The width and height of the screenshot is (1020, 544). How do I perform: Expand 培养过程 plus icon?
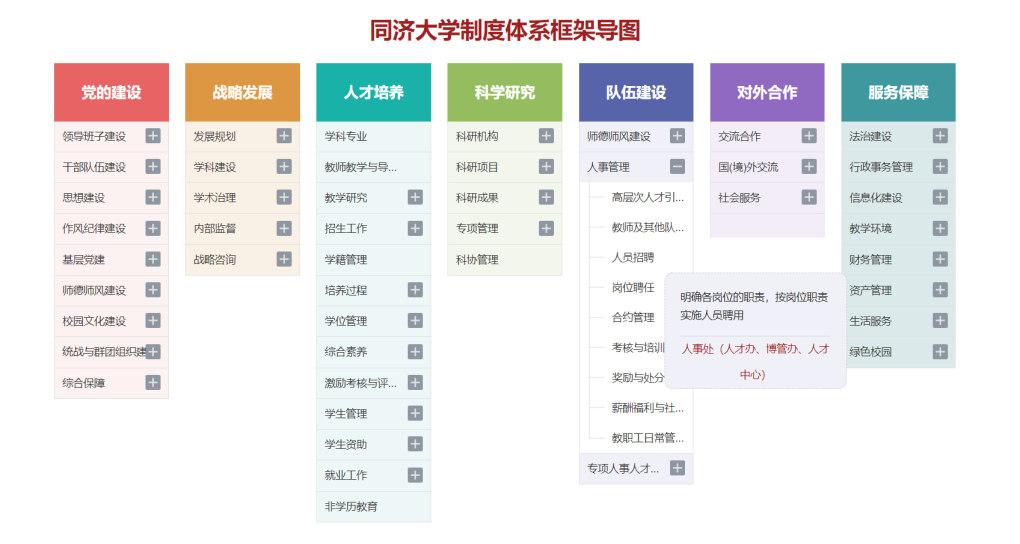pyautogui.click(x=415, y=290)
